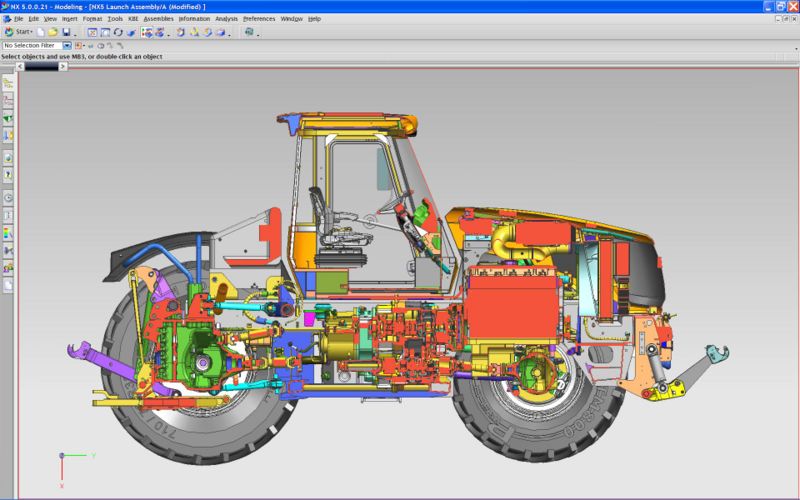Click the Insert menu

(x=69, y=18)
